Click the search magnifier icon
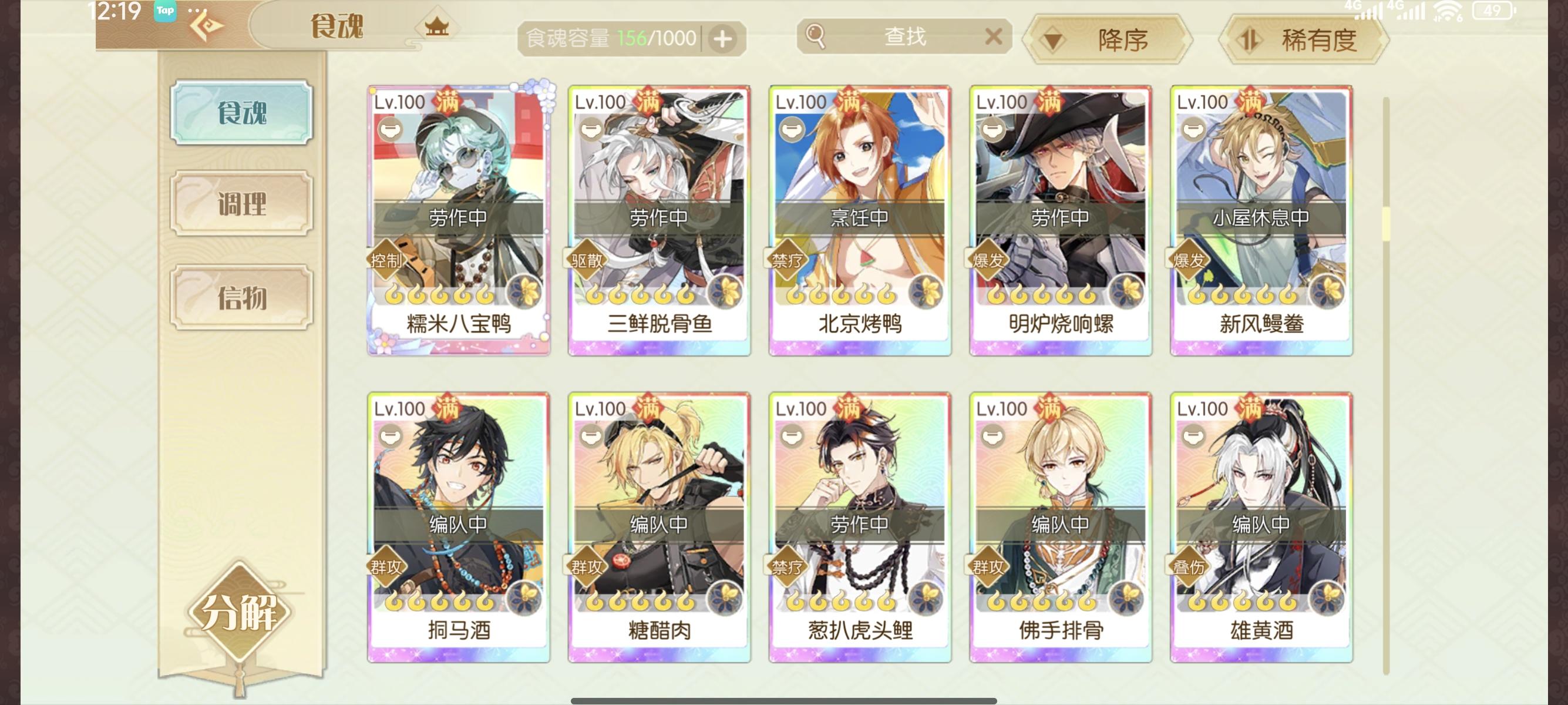 point(816,36)
